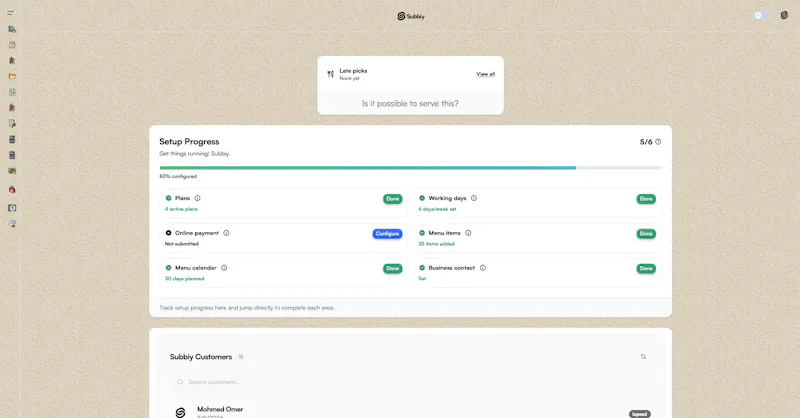Open the yellow folder sidebar icon

12,76
